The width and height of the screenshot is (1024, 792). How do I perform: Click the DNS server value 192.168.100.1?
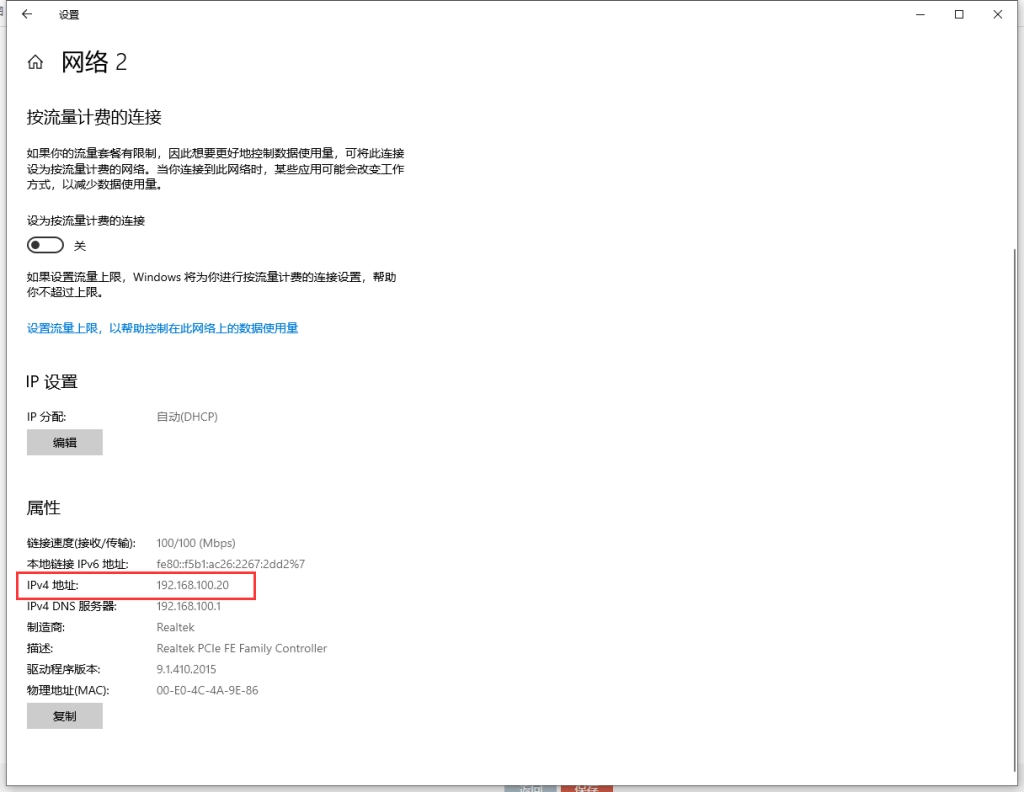(189, 606)
